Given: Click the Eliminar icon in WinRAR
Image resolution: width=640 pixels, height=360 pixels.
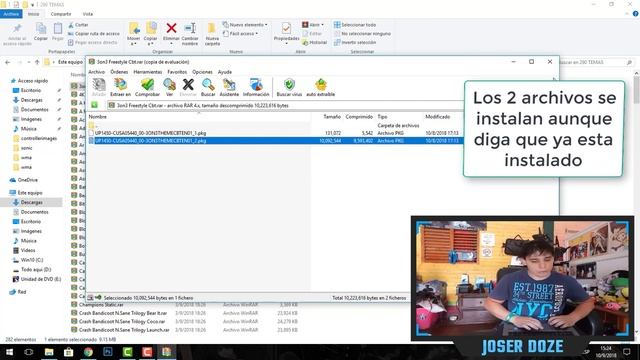Looking at the screenshot, I should coord(188,87).
